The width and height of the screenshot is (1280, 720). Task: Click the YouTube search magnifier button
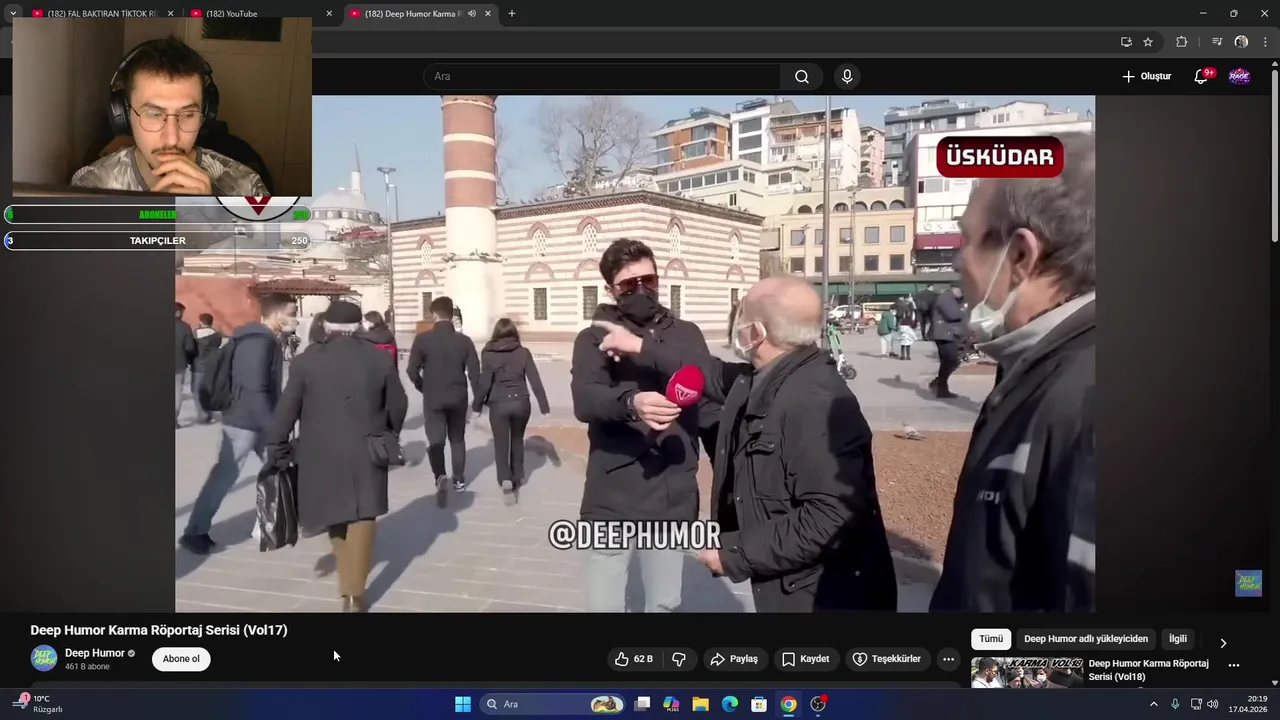pos(802,77)
